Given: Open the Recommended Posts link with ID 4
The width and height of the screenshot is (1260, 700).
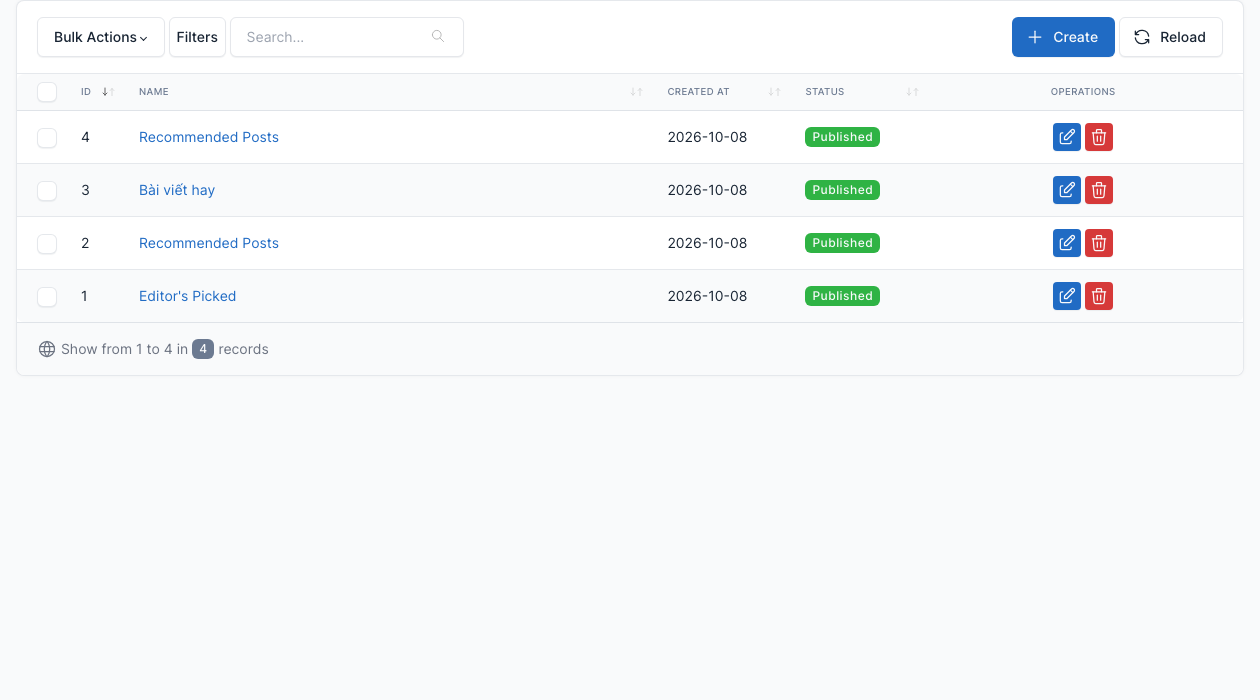Looking at the screenshot, I should click(x=209, y=137).
